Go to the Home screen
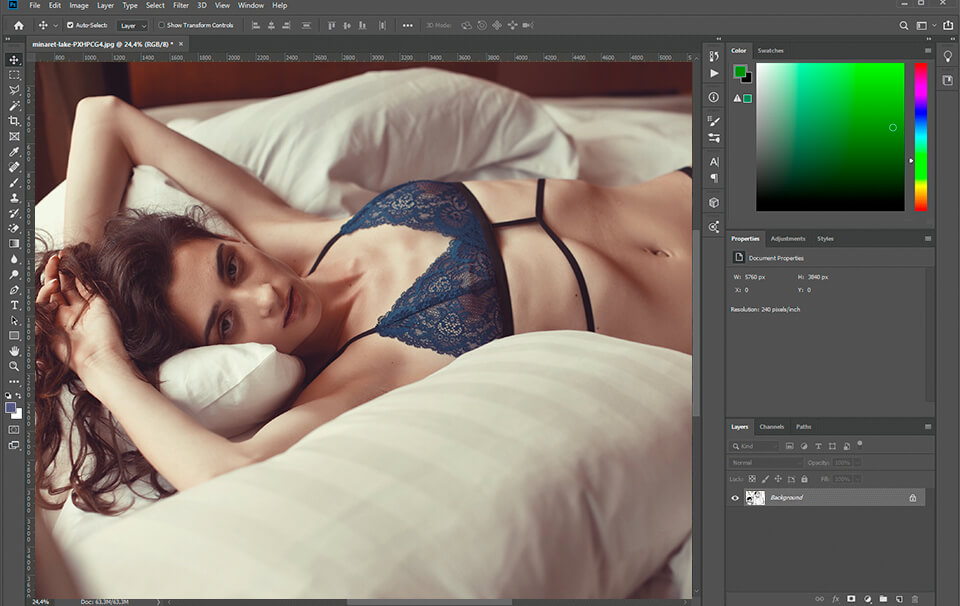 19,25
